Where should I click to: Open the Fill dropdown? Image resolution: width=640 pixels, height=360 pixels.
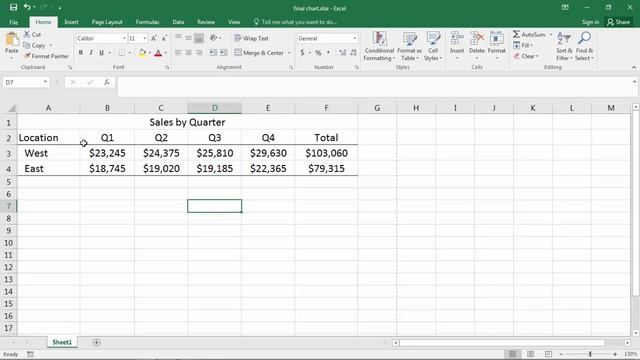coord(523,45)
